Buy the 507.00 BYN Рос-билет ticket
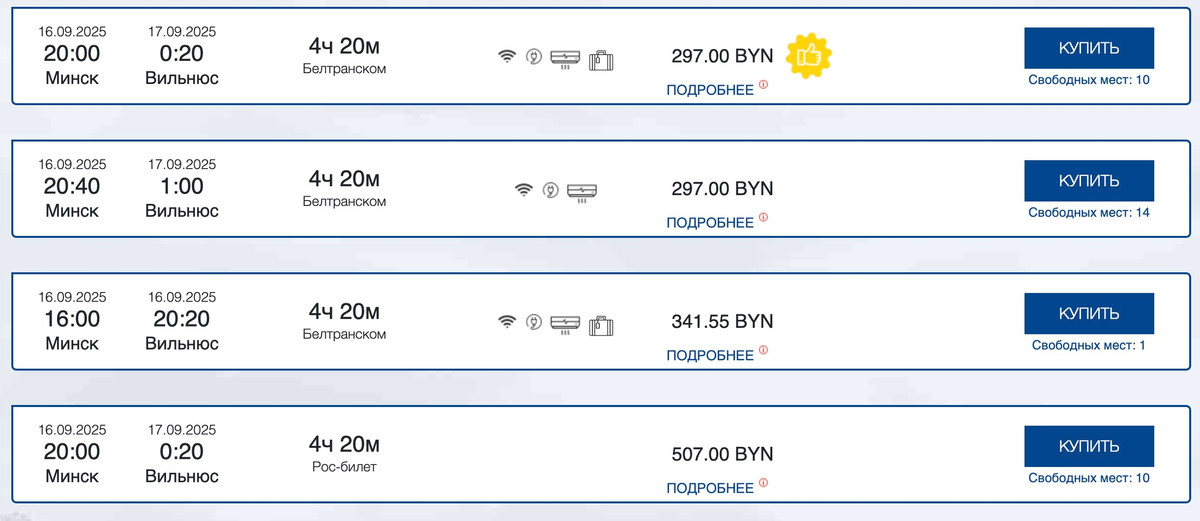This screenshot has width=1200, height=521. pos(1089,446)
